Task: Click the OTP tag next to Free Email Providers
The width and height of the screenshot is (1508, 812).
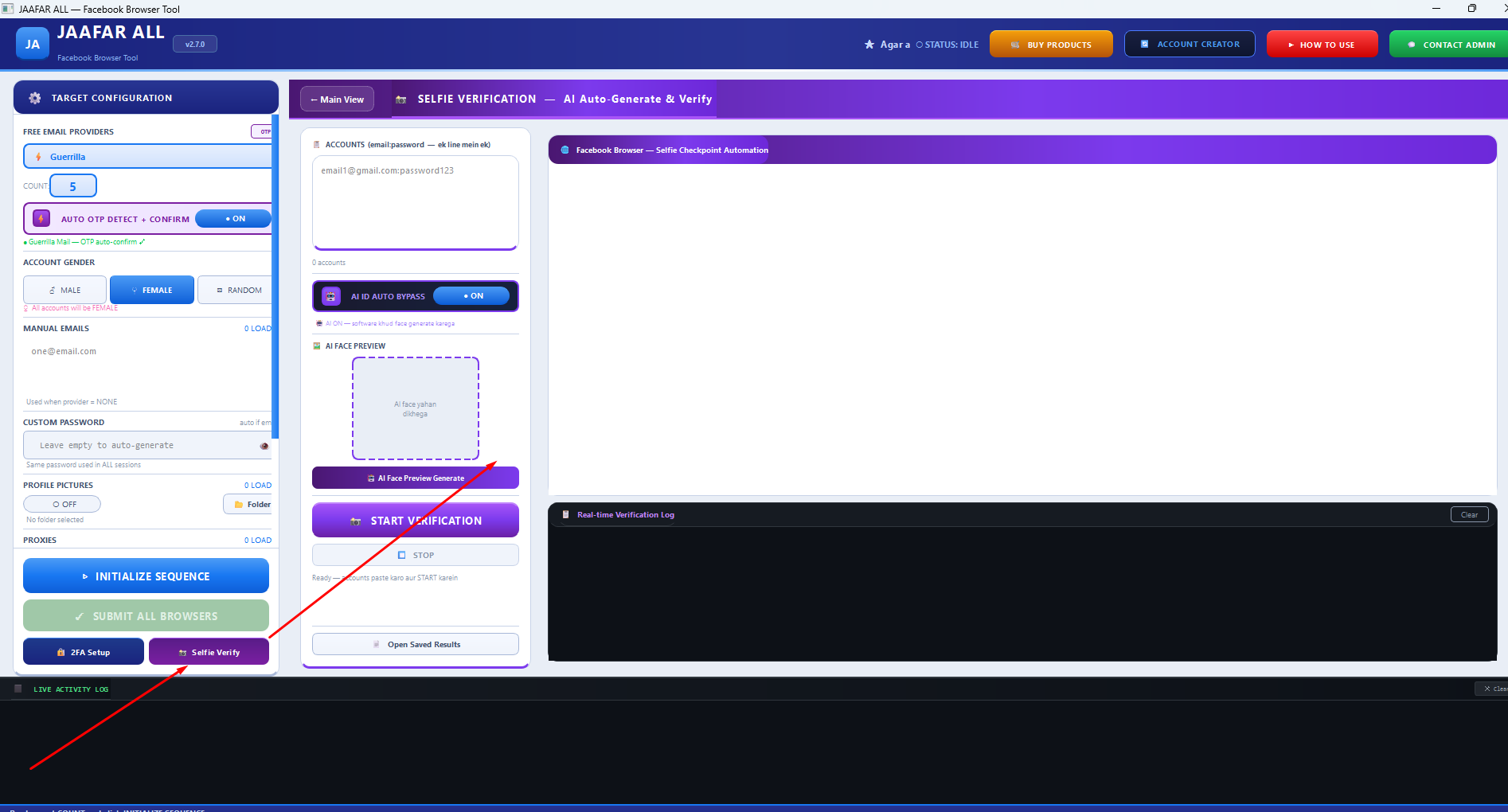Action: click(263, 131)
